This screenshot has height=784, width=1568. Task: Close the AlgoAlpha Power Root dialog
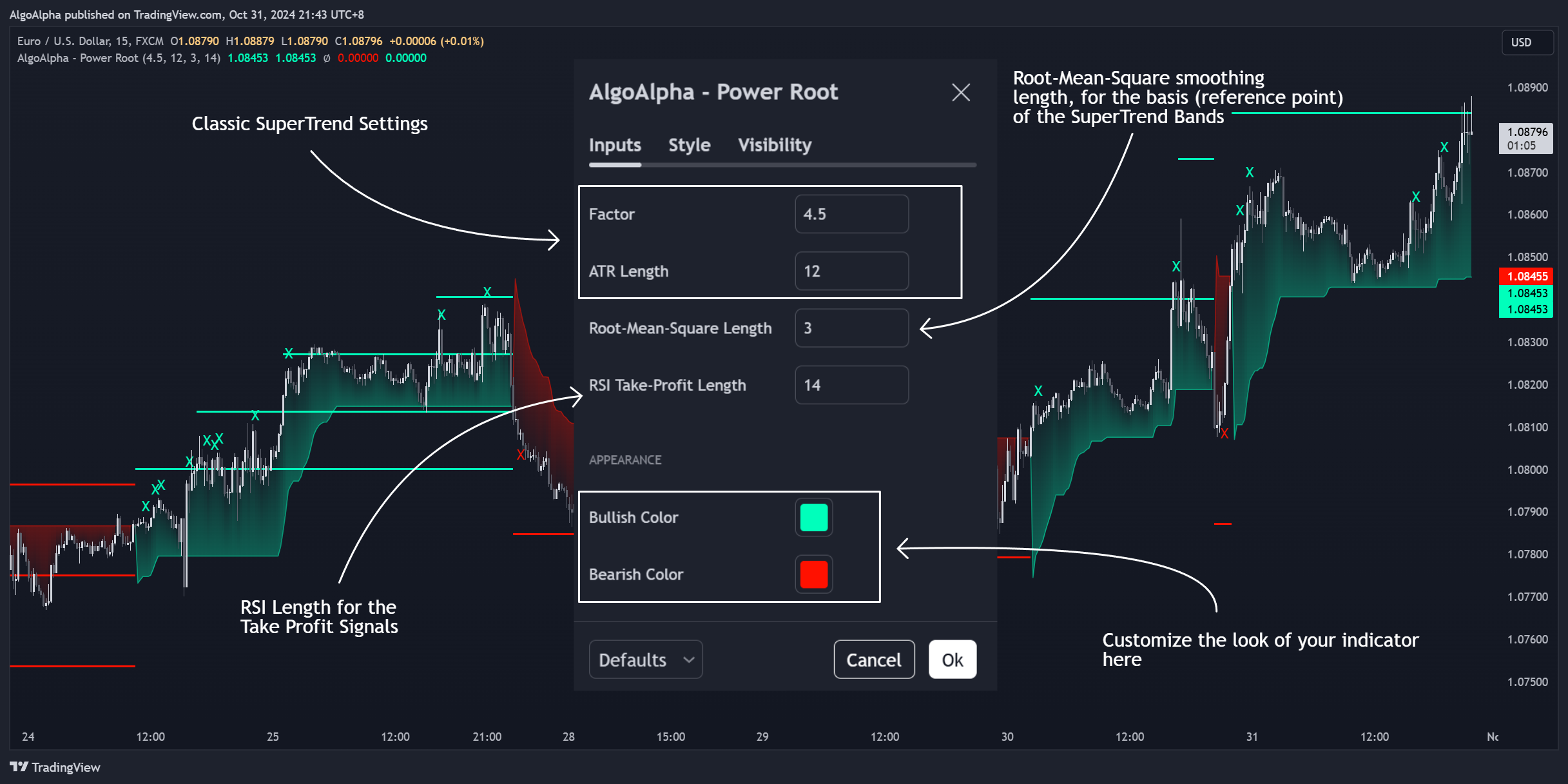click(961, 92)
